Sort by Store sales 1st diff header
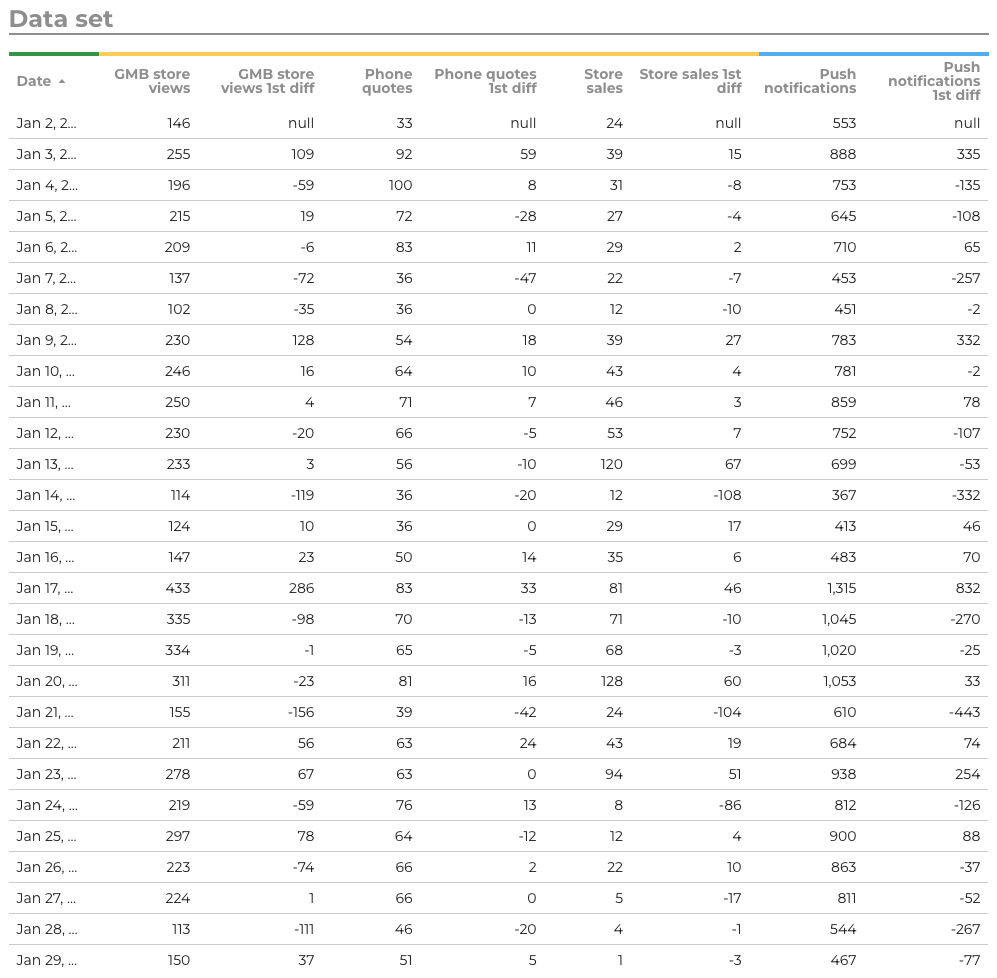Screen dimensions: 997x978 [x=690, y=81]
